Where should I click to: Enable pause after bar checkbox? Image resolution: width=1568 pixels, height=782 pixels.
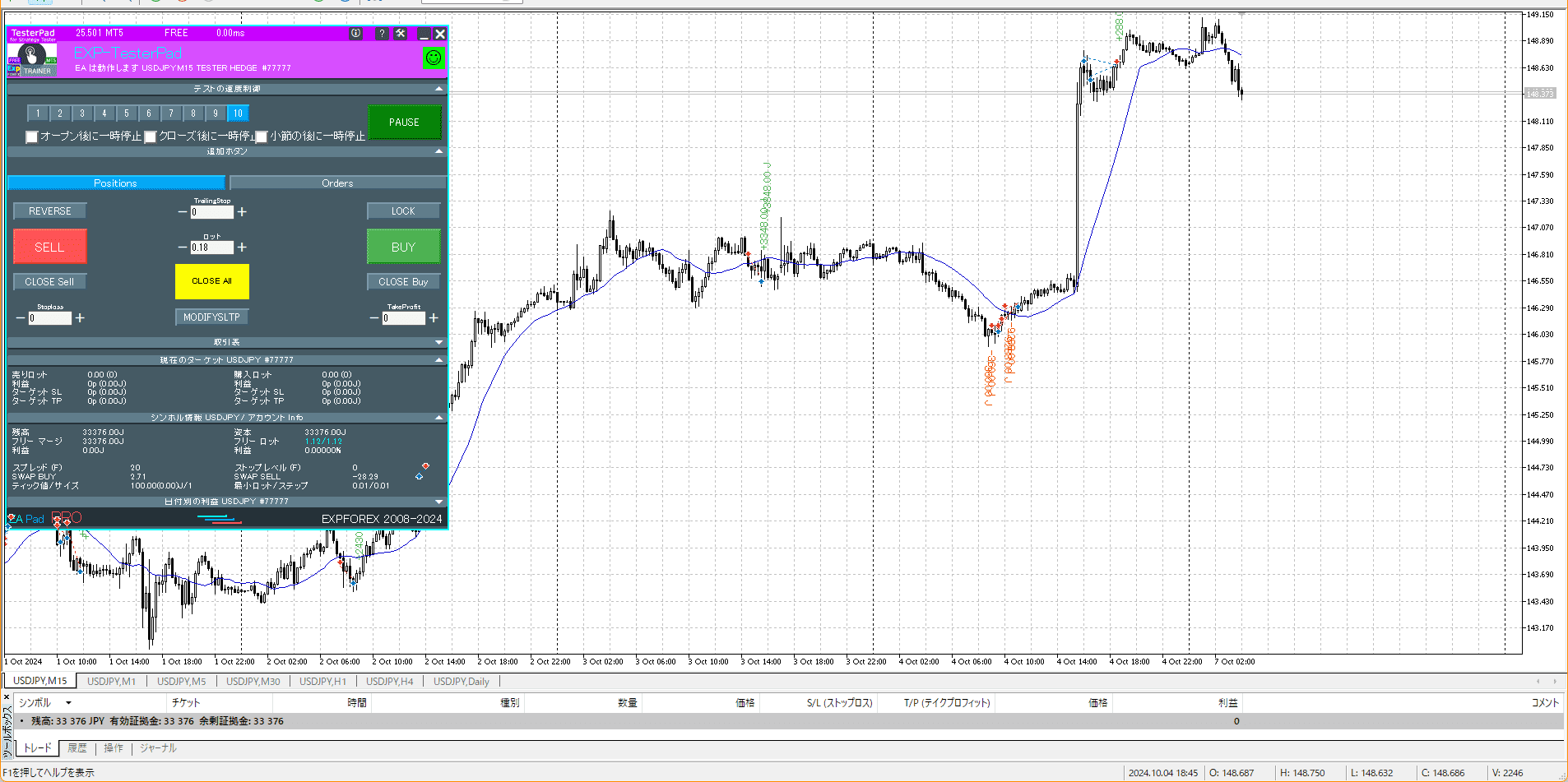[x=262, y=137]
